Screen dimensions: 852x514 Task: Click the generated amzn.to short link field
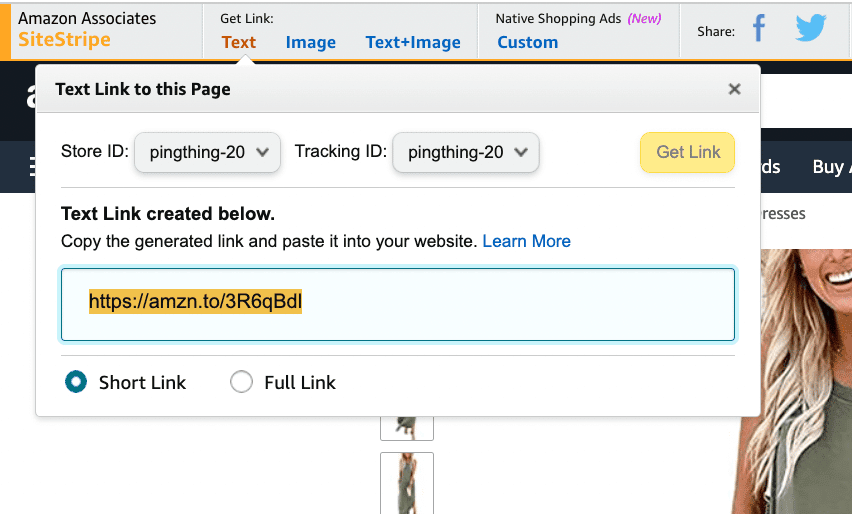(x=398, y=304)
